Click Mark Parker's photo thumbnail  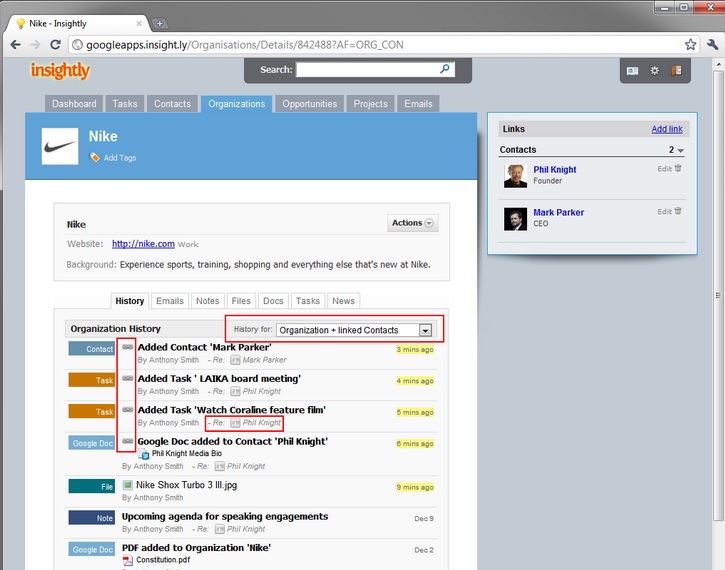pyautogui.click(x=516, y=219)
